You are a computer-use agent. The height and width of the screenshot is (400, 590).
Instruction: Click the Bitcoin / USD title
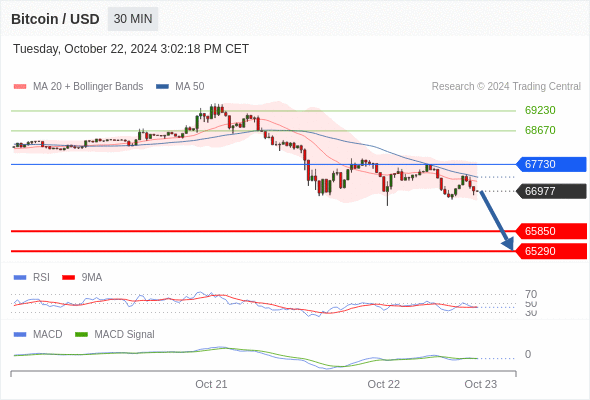[x=55, y=19]
